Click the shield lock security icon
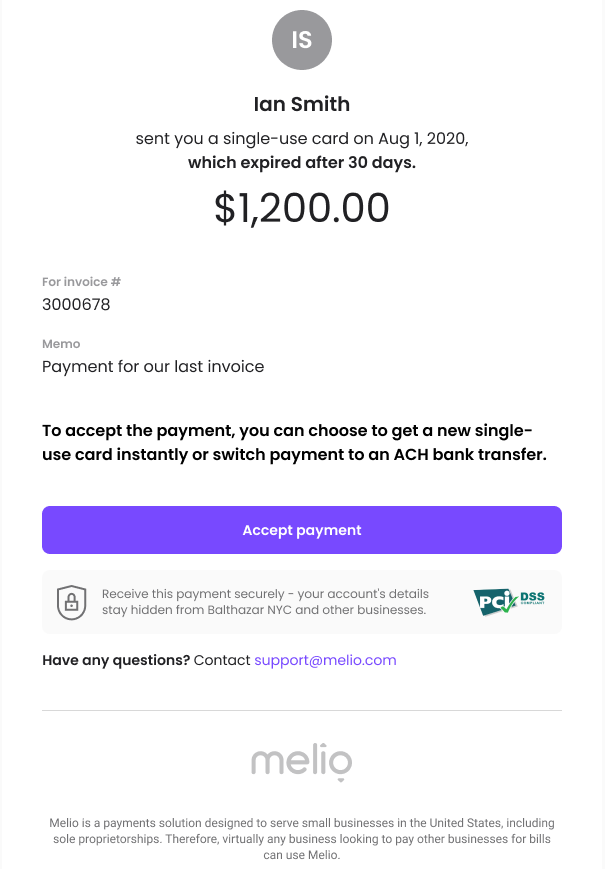The image size is (605, 869). tap(71, 602)
